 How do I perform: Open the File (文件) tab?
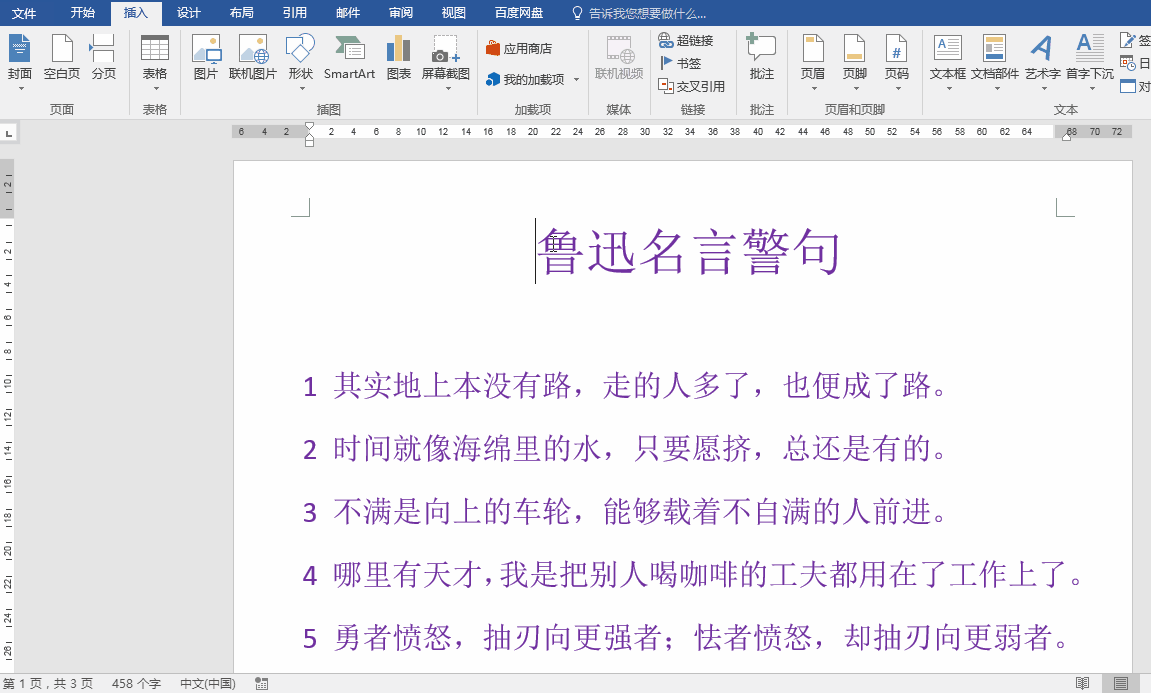click(23, 13)
